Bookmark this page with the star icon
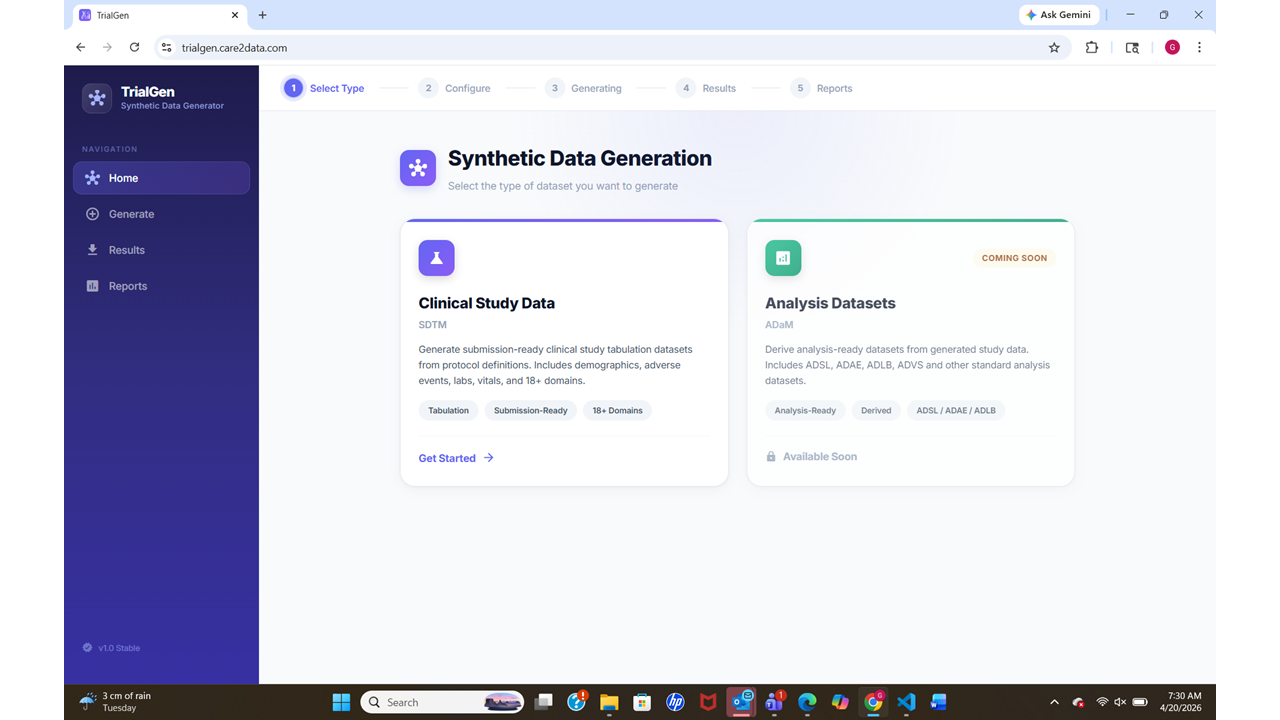Screen dimensions: 1280x720 [x=1054, y=47]
